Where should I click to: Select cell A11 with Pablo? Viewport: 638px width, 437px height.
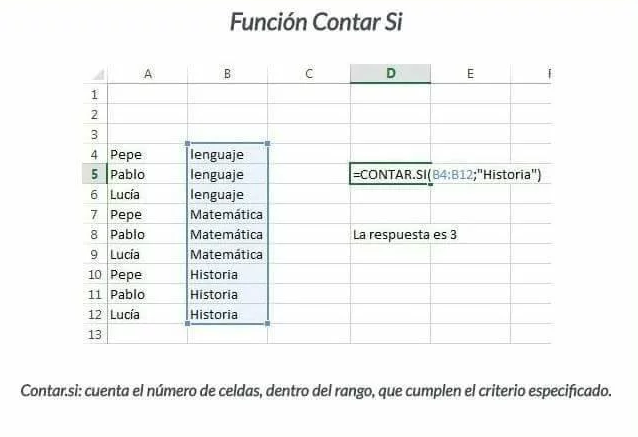click(x=148, y=294)
